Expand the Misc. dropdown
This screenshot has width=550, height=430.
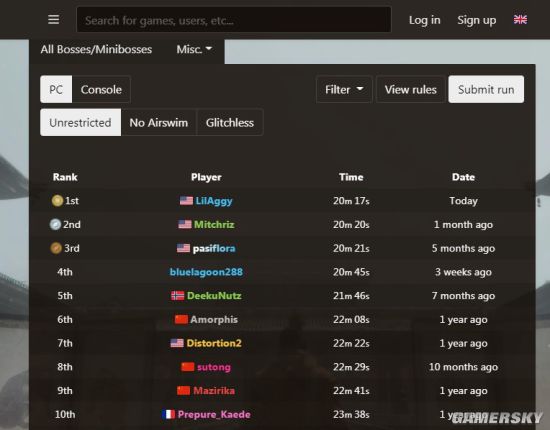[x=194, y=49]
